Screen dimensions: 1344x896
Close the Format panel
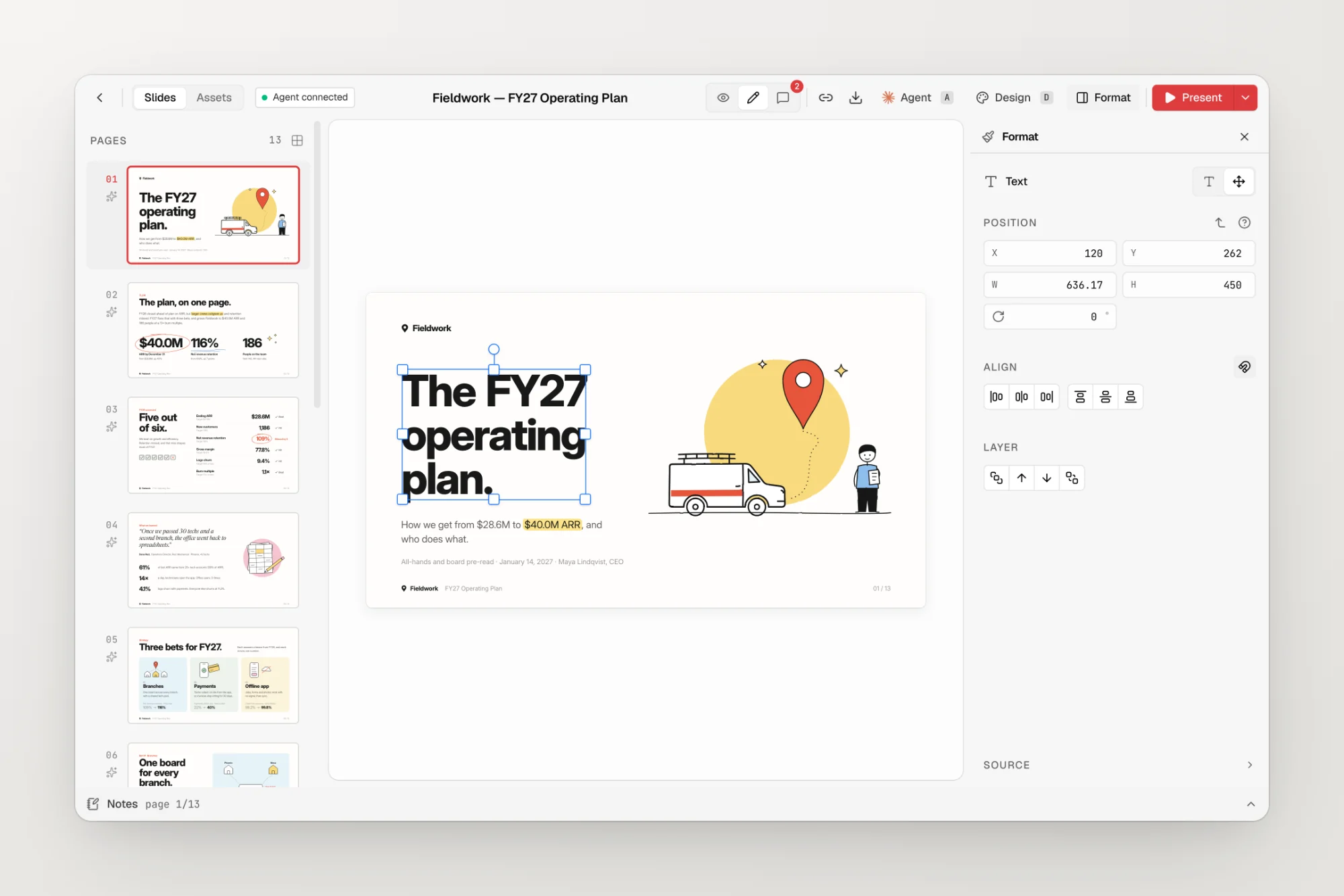click(x=1245, y=136)
